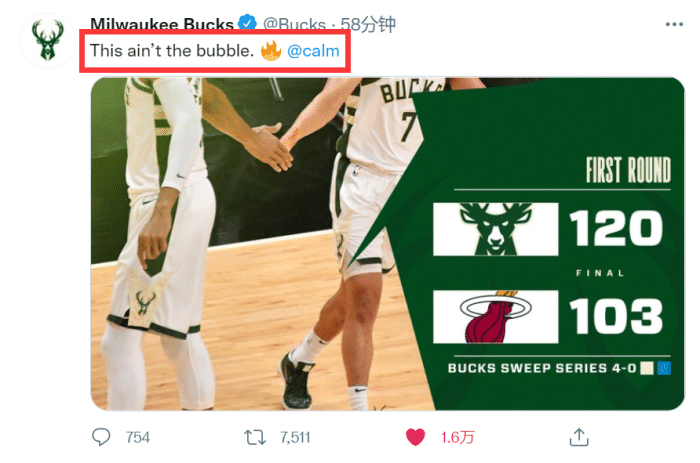Click the Miami Heat logo beside 103
Viewport: 700px width, 463px height.
point(495,316)
